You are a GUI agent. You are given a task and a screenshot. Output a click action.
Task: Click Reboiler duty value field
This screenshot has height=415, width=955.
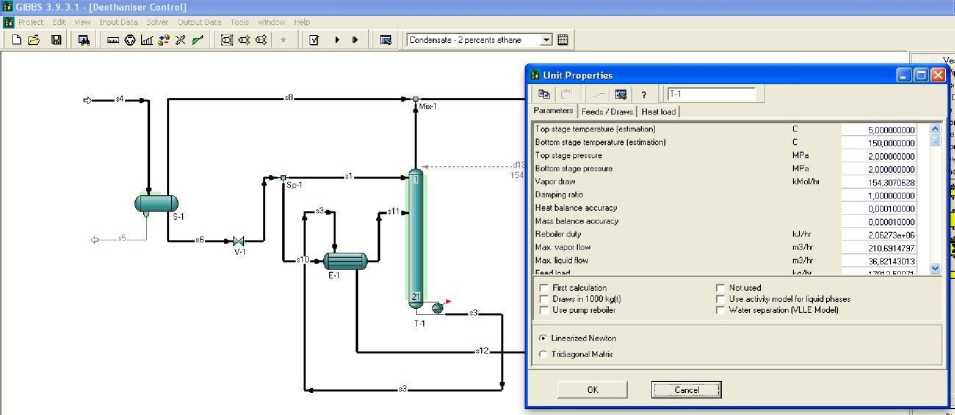tap(879, 235)
